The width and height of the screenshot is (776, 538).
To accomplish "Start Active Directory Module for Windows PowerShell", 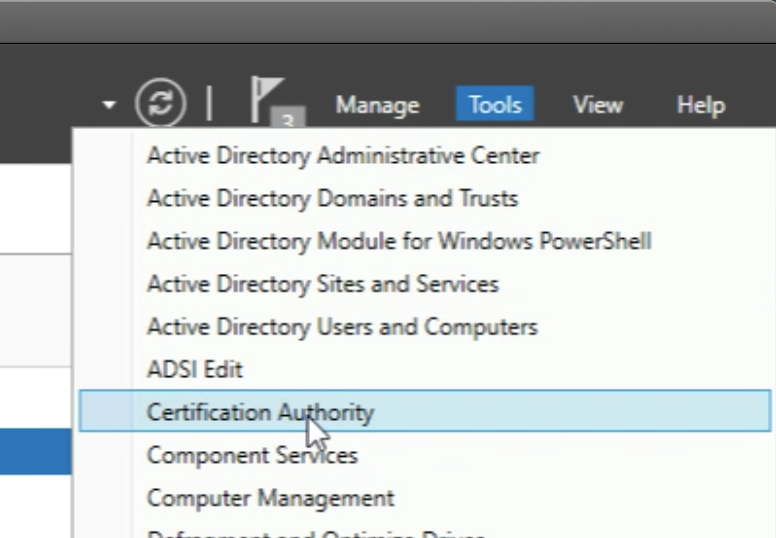I will [x=399, y=241].
